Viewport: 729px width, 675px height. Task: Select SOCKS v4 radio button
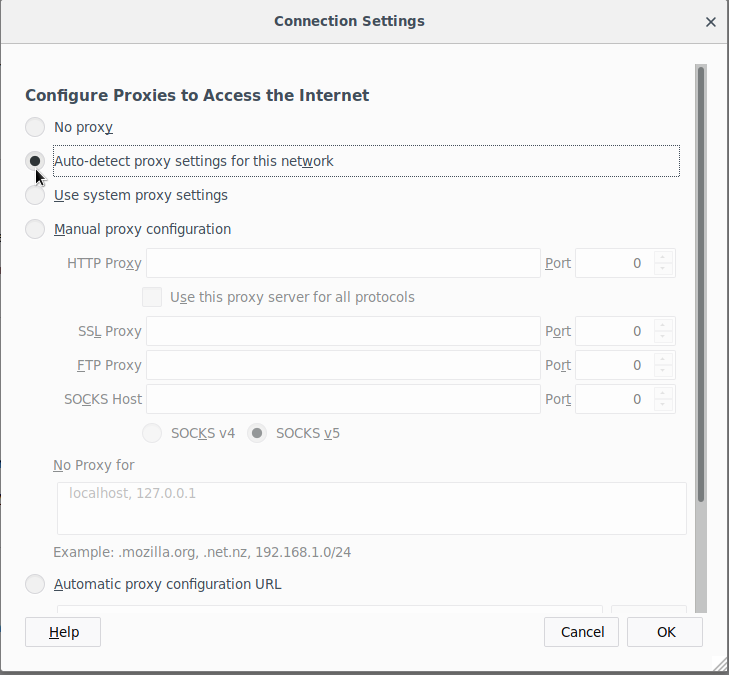[x=152, y=433]
